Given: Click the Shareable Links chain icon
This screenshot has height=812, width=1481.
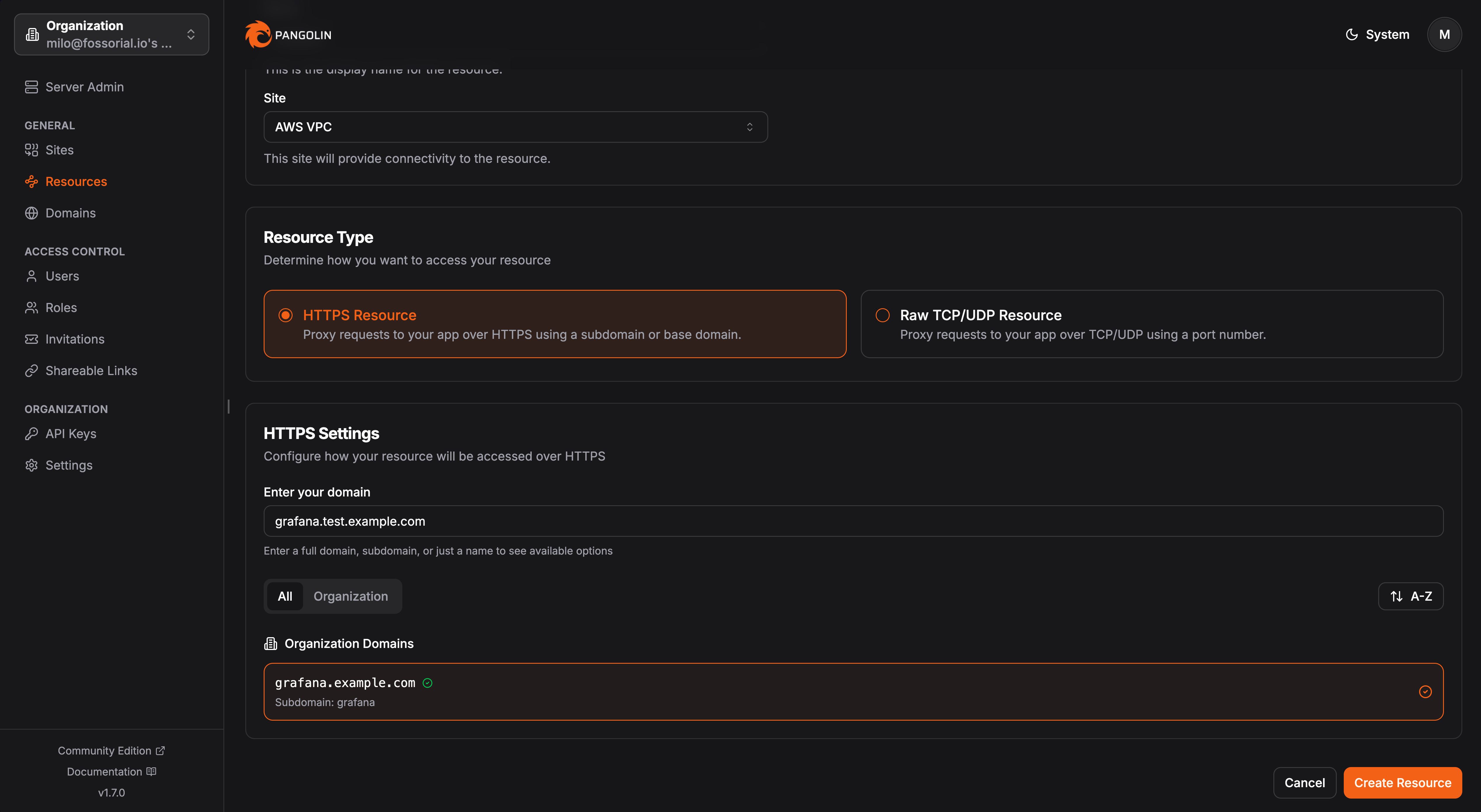Looking at the screenshot, I should pos(32,371).
